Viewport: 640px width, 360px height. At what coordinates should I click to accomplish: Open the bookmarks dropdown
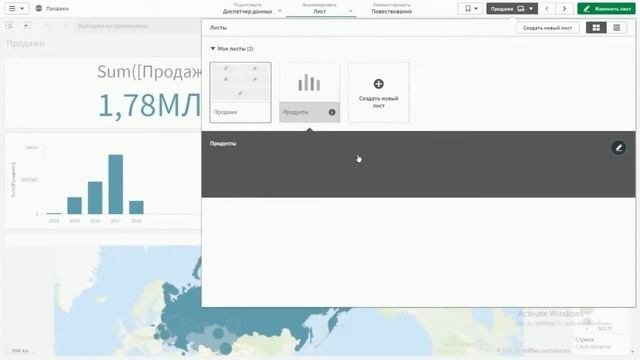click(x=471, y=9)
